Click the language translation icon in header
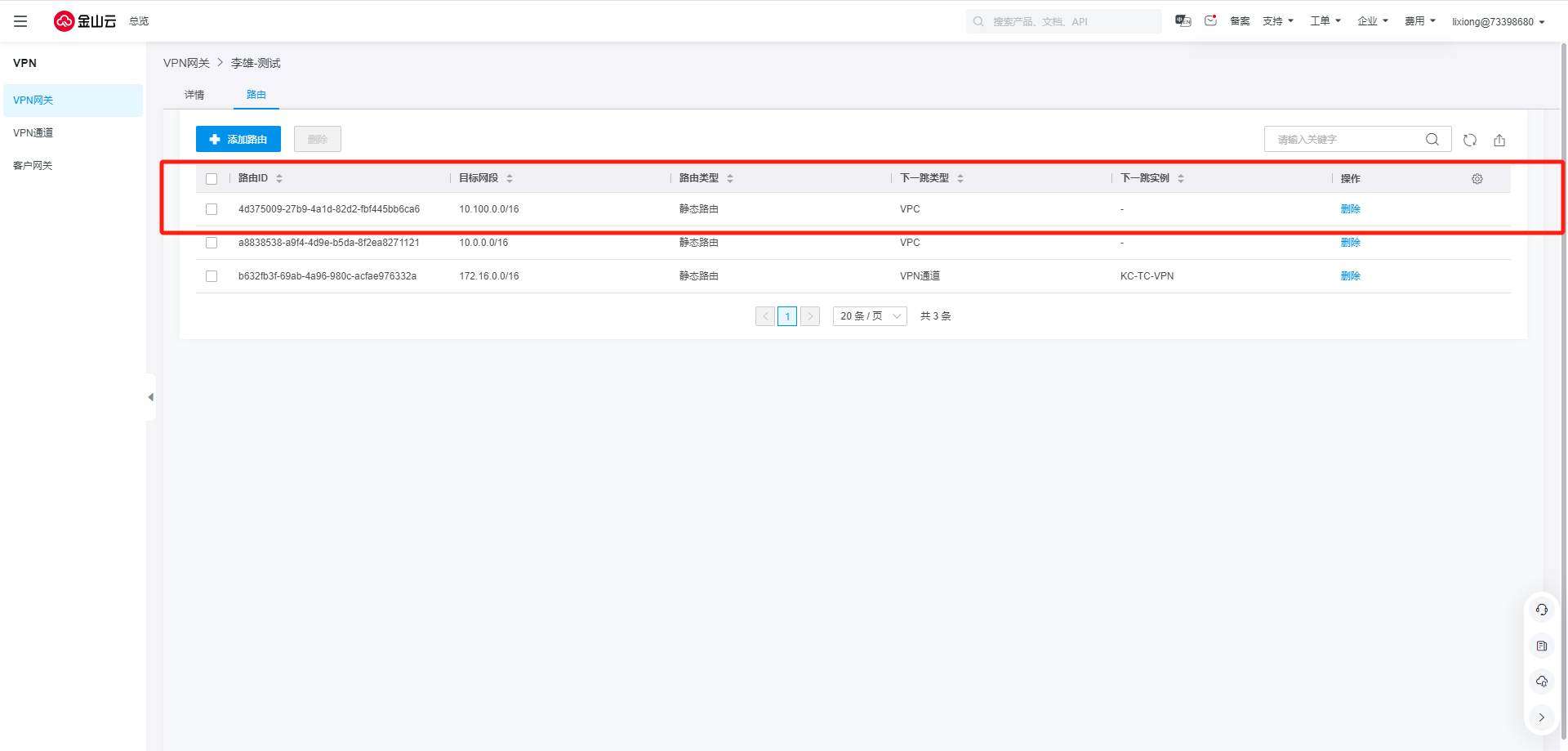The height and width of the screenshot is (751, 1568). 1183,21
